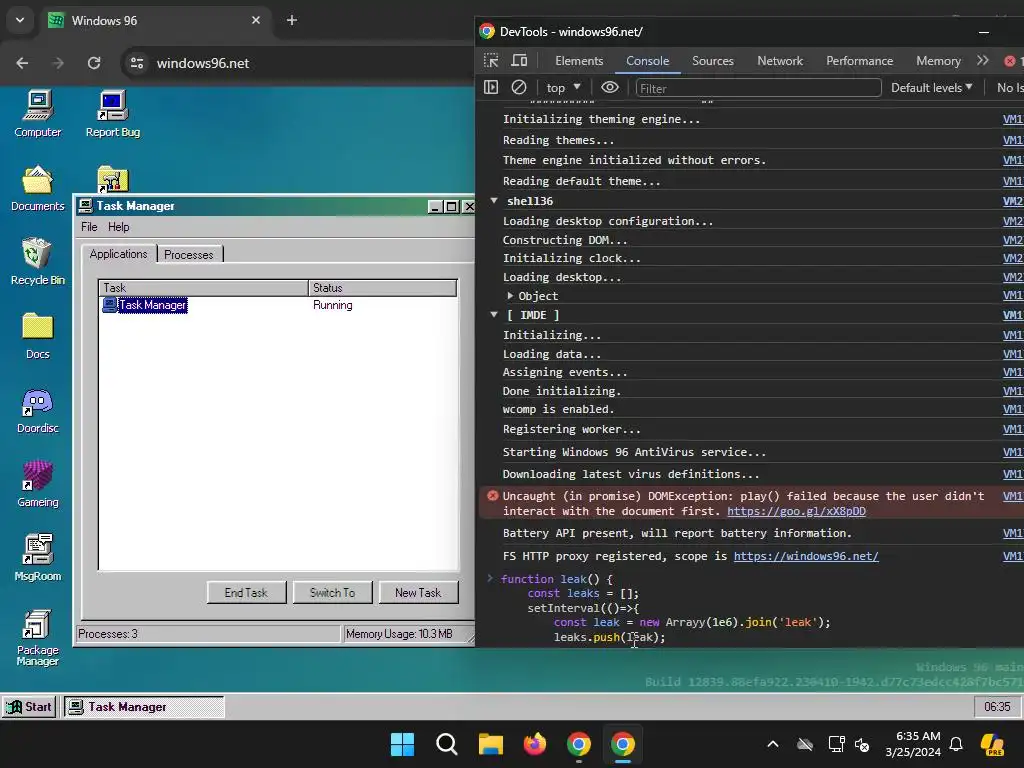Open the Docs folder icon
The height and width of the screenshot is (768, 1024).
(x=37, y=336)
